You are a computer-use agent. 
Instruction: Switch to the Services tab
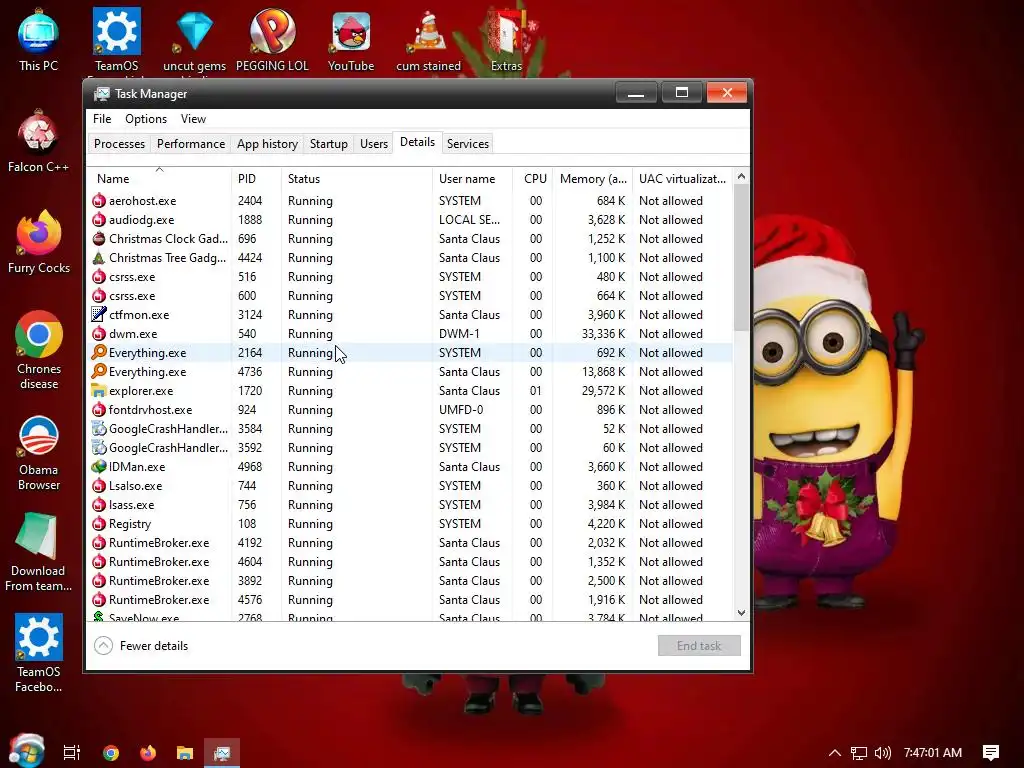[x=468, y=144]
